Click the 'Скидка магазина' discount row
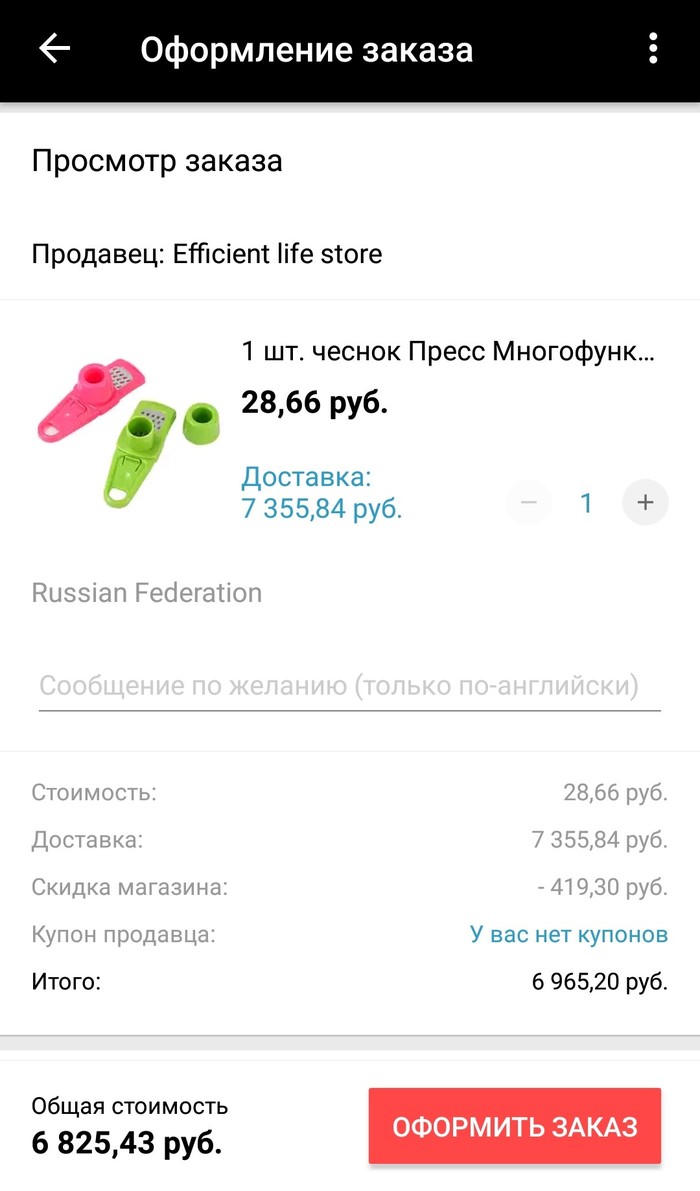The height and width of the screenshot is (1191, 700). point(350,887)
